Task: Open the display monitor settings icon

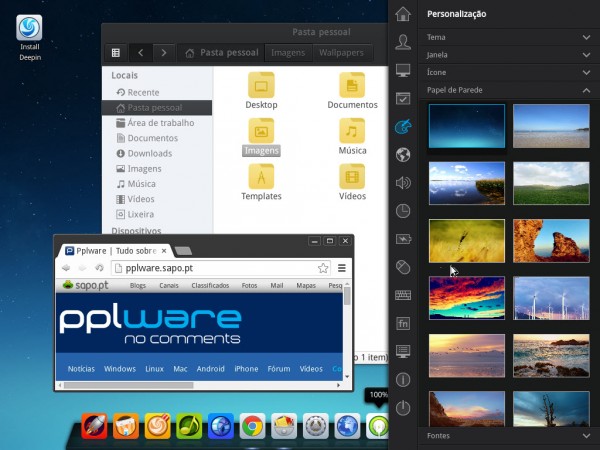Action: pyautogui.click(x=403, y=70)
